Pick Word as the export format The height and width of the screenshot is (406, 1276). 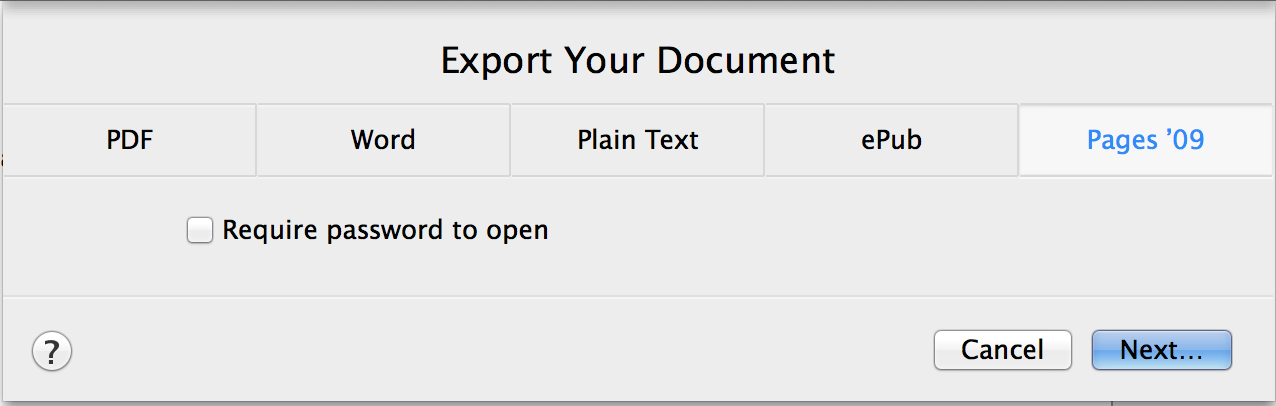(383, 140)
